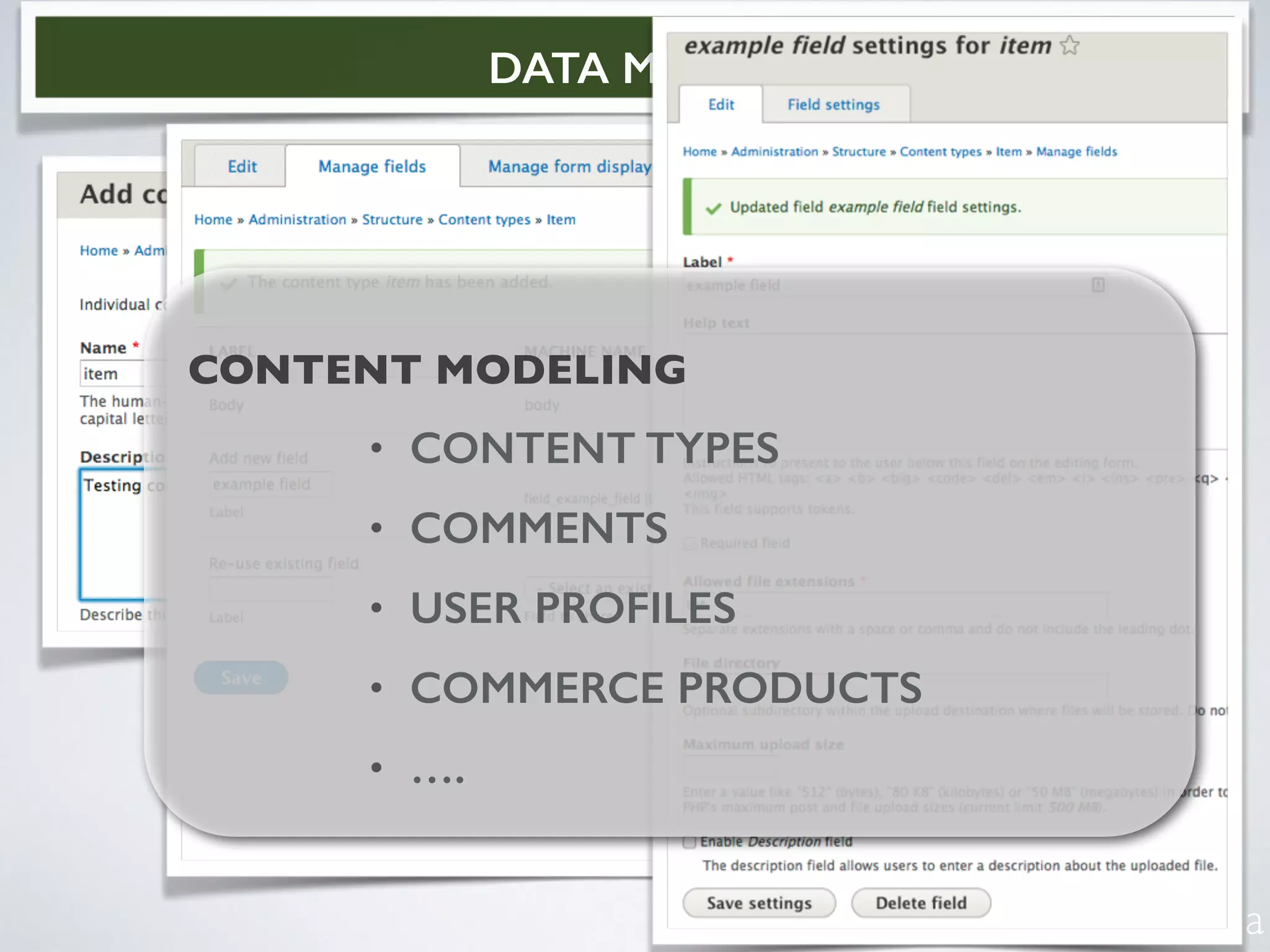Tick the Required field checkbox
Viewport: 1270px width, 952px height.
coord(689,544)
